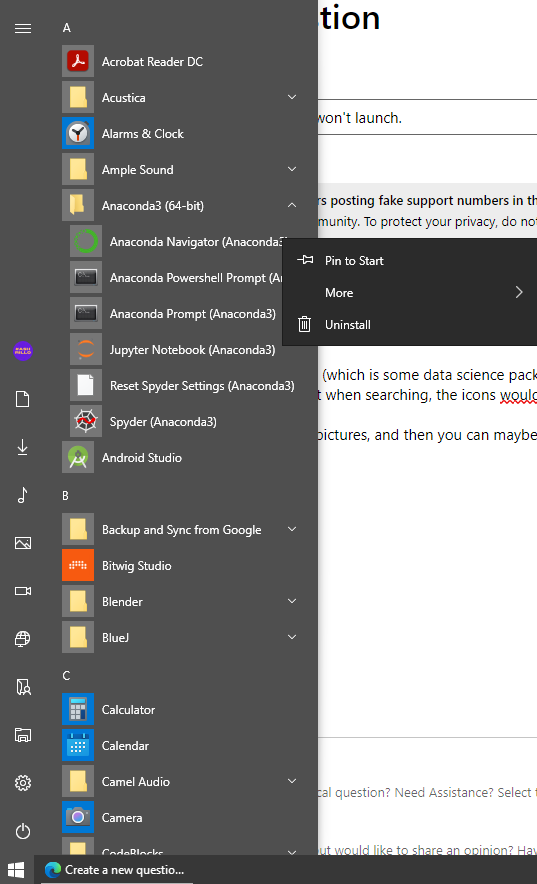
Task: Click the Anaconda Prompt (Anaconda3) label
Action: pos(193,314)
